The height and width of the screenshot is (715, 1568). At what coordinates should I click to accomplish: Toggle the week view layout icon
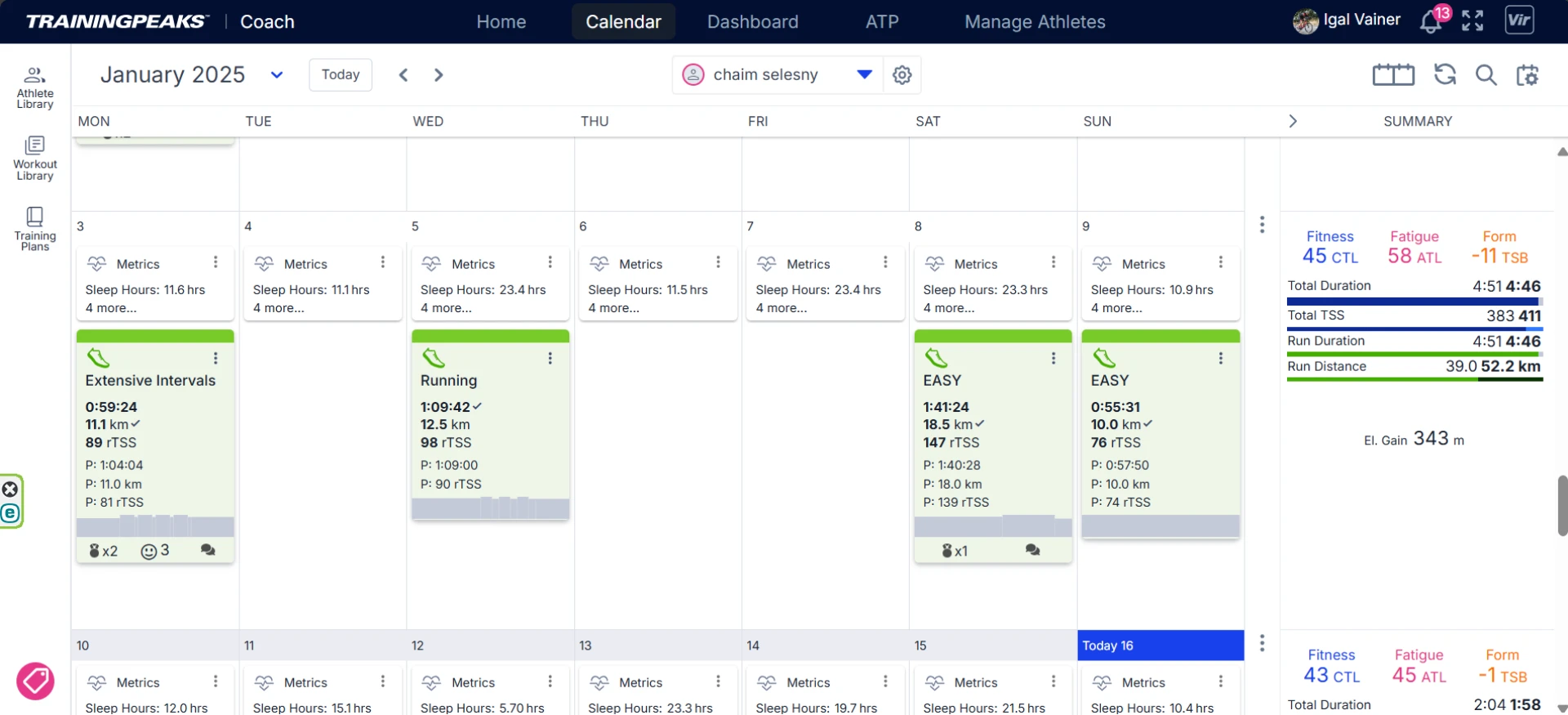point(1393,75)
